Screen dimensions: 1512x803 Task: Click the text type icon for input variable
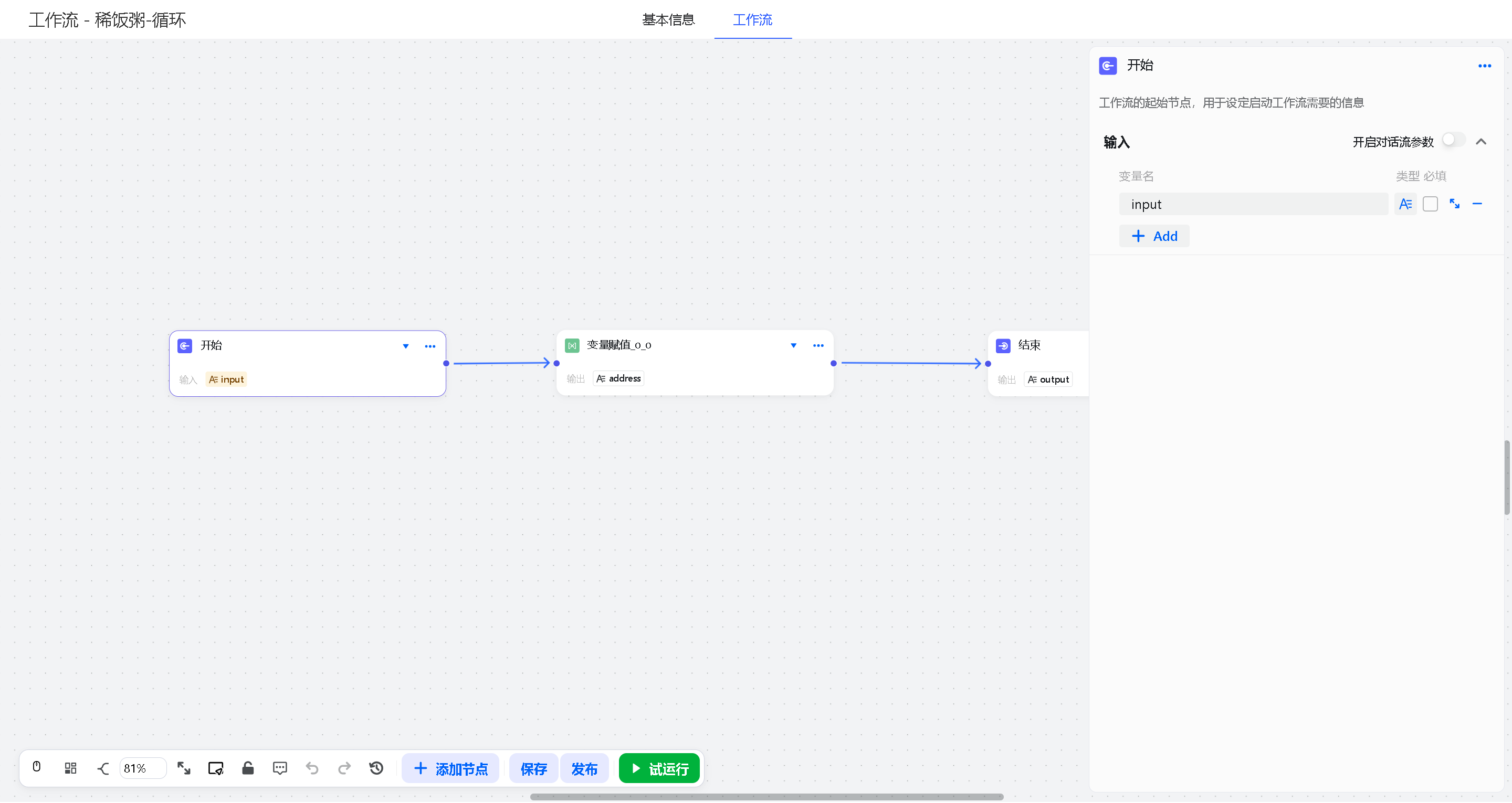click(x=1405, y=204)
